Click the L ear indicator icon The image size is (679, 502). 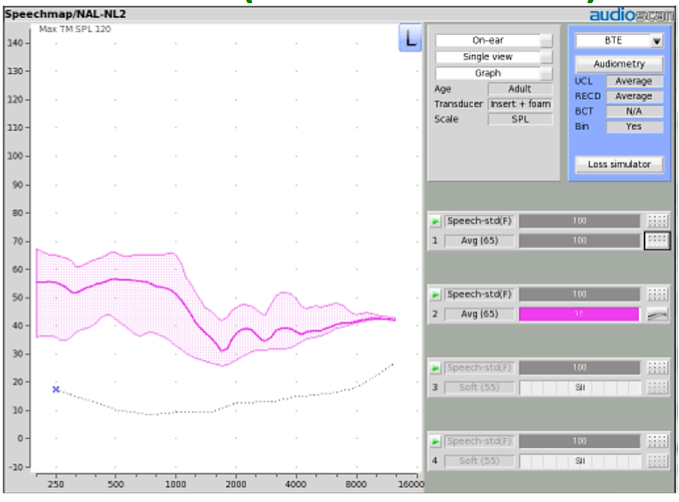410,38
